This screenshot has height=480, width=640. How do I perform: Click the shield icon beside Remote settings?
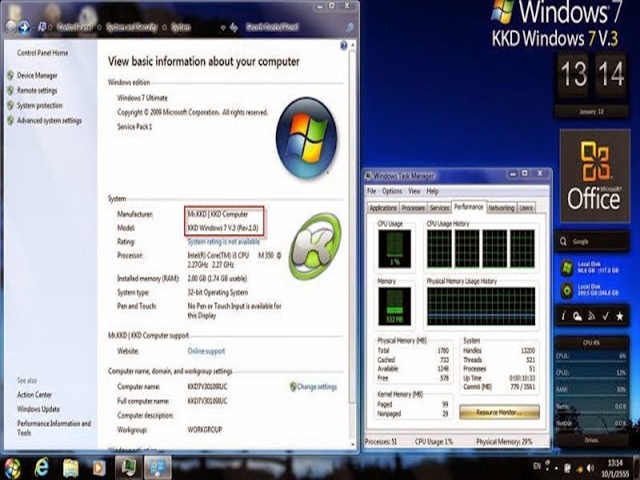(x=11, y=90)
